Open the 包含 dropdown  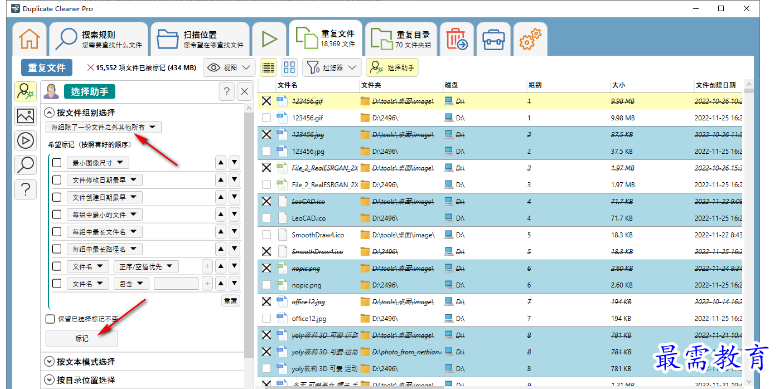130,283
